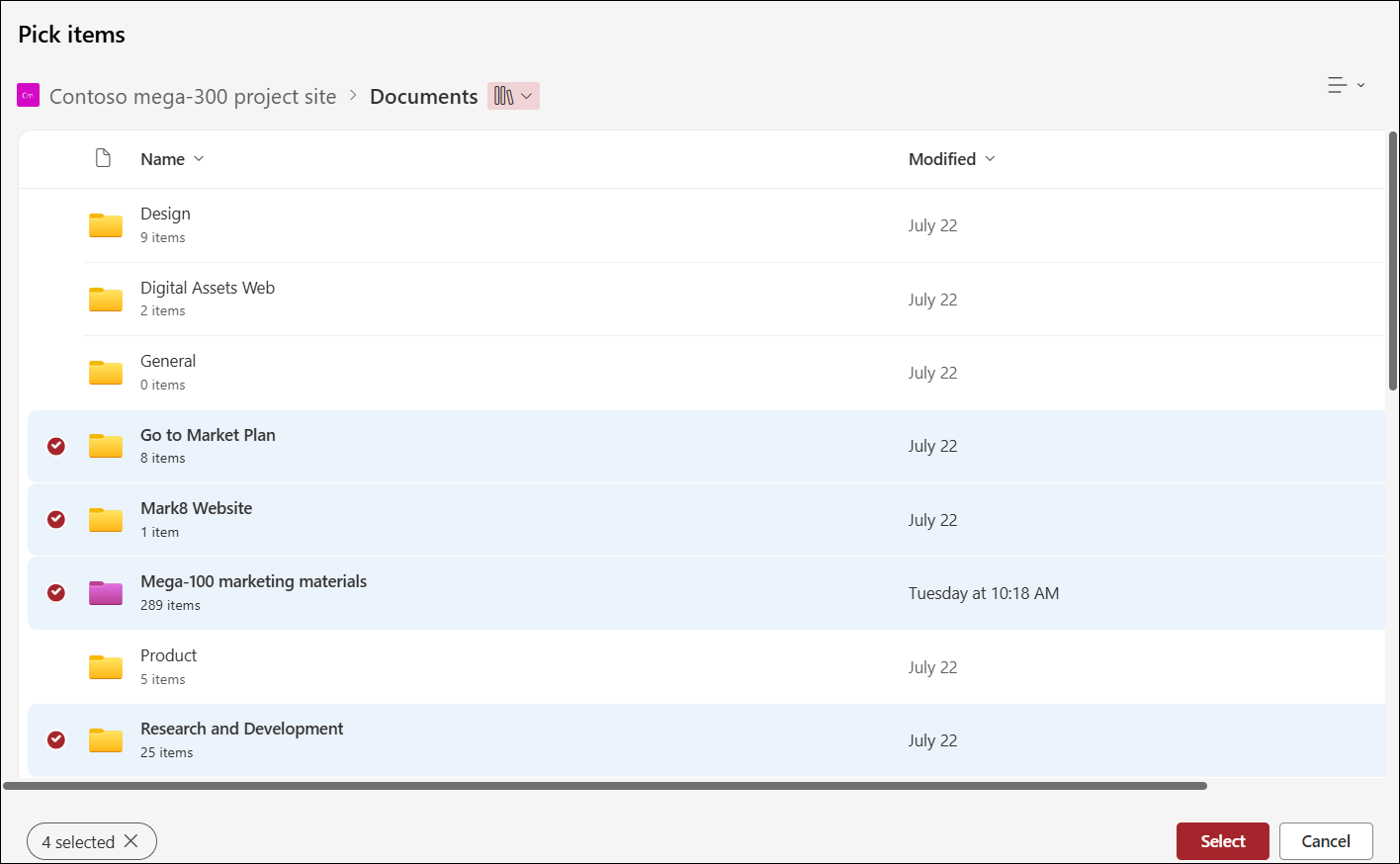Navigate to Contoso mega-300 project site breadcrumb
Image resolution: width=1400 pixels, height=864 pixels.
tap(194, 96)
